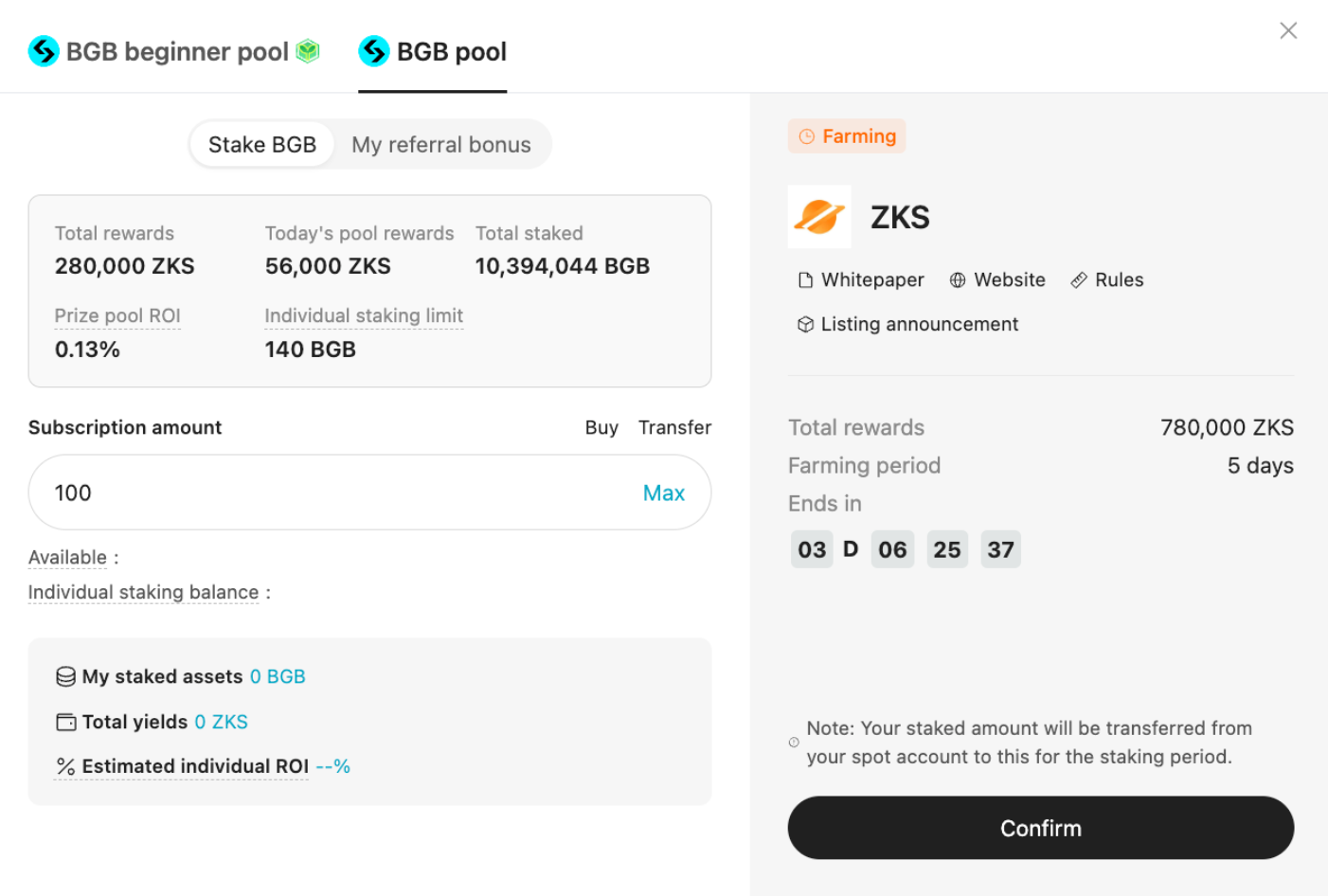
Task: Click the 5 days farming period value
Action: point(1261,465)
